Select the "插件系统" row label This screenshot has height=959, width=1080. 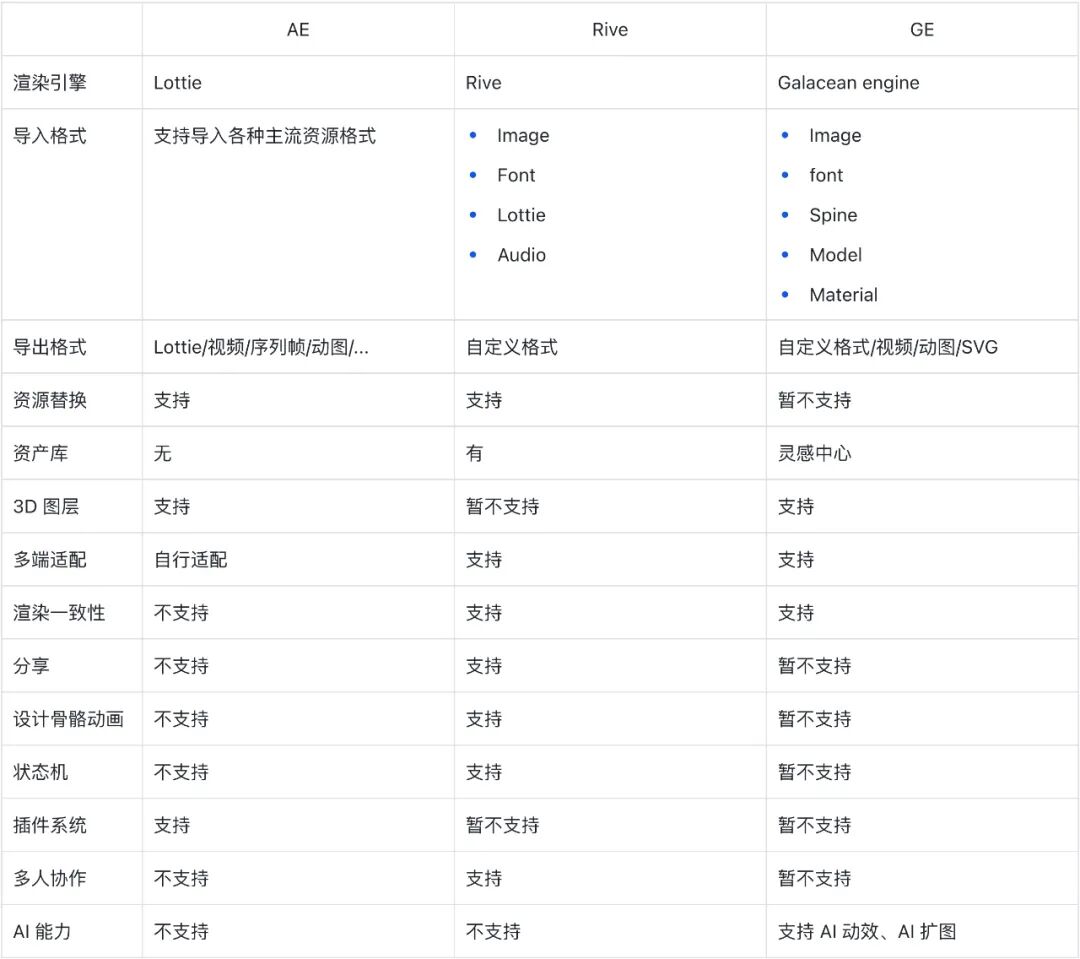[50, 825]
